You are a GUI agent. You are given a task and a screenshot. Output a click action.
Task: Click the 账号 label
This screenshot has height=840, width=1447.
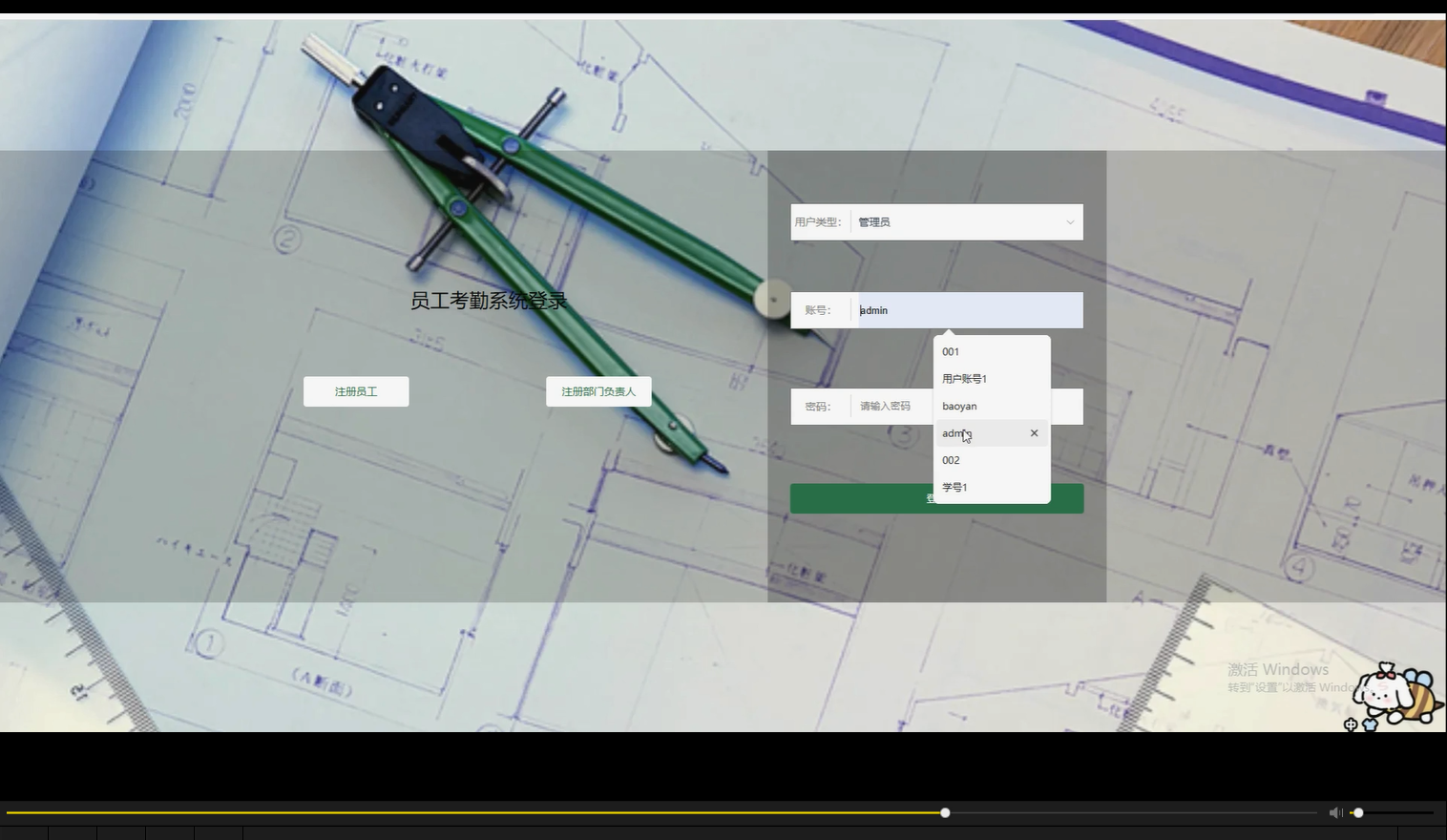coord(818,310)
